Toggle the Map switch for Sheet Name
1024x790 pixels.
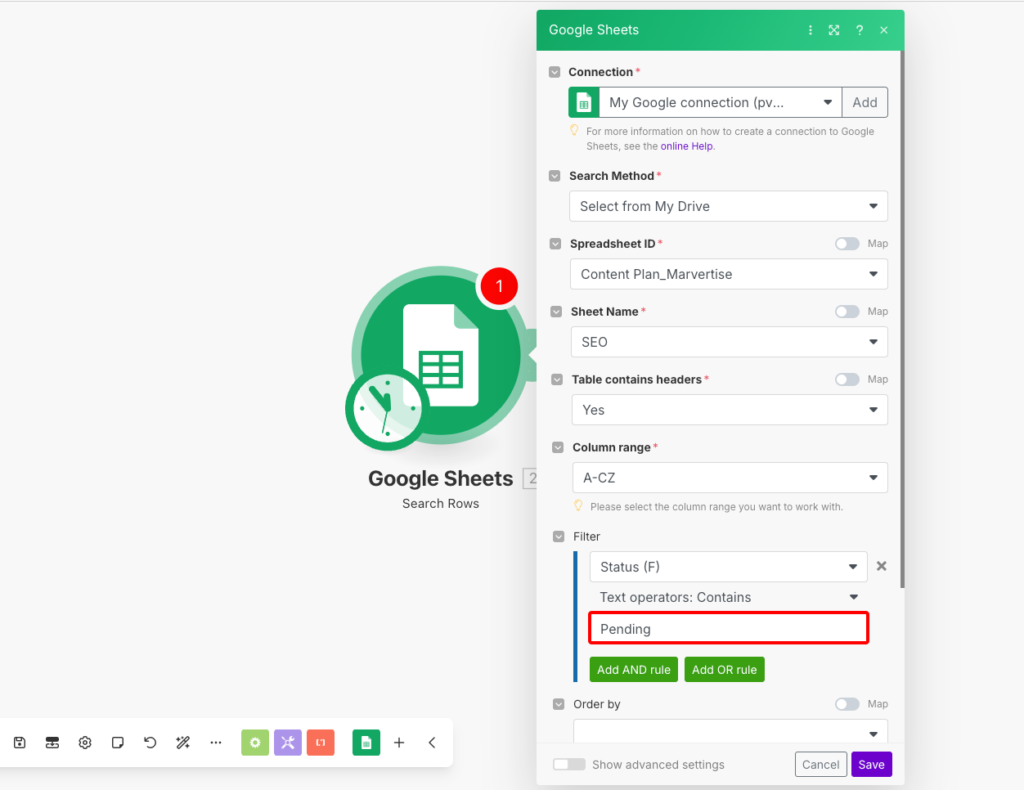tap(847, 311)
